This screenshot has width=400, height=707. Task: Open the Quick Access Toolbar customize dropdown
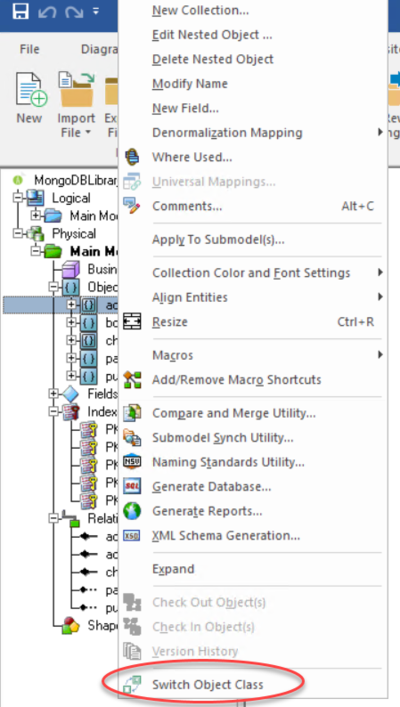point(96,11)
